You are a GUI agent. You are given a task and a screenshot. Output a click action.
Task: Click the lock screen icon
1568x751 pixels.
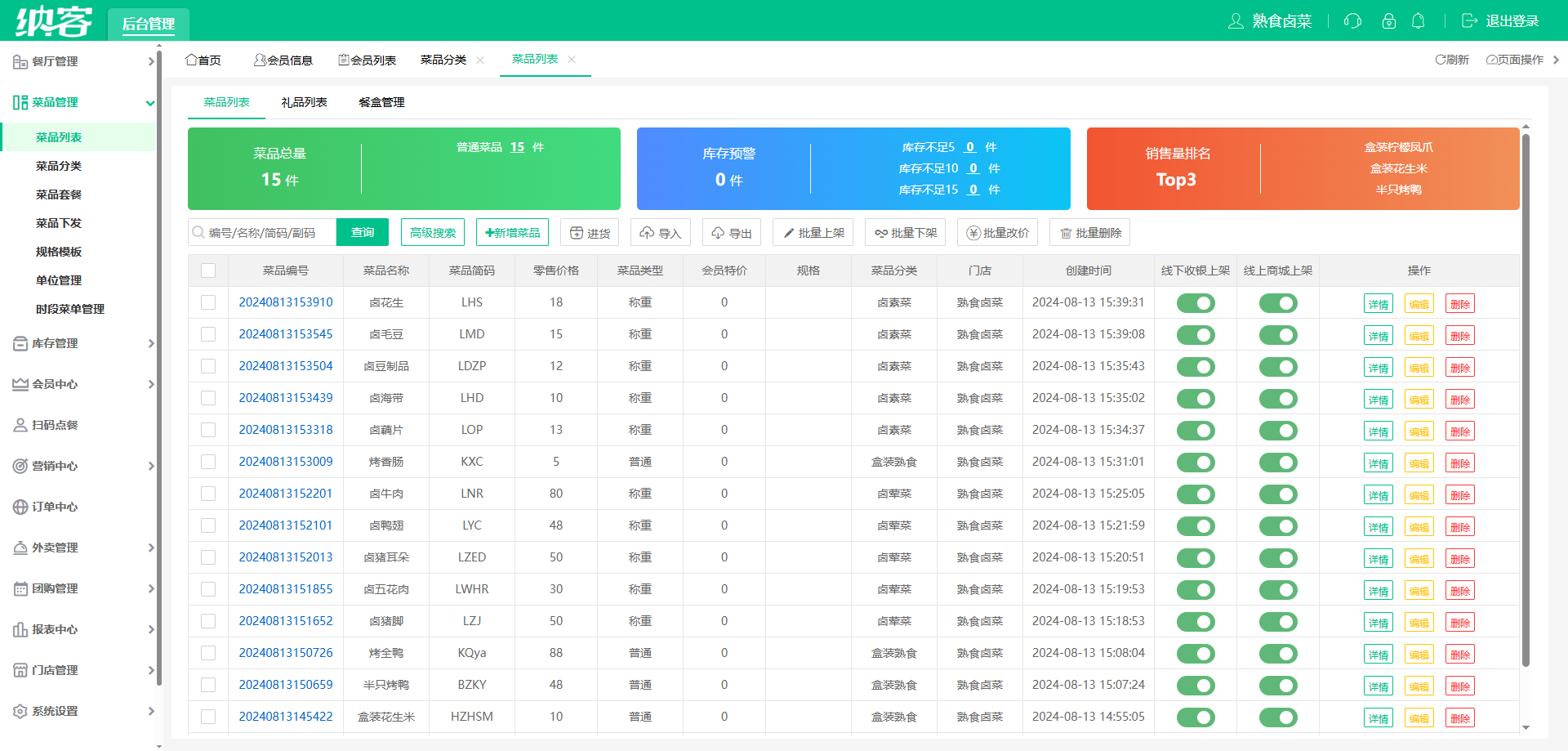coord(1388,21)
